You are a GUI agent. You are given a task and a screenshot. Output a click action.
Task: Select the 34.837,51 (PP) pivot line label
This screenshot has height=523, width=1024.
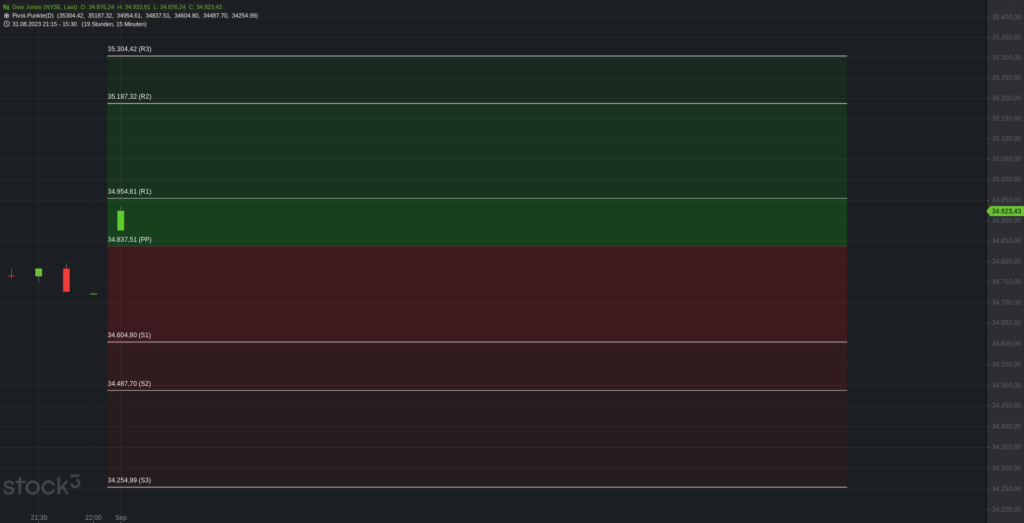pos(129,240)
